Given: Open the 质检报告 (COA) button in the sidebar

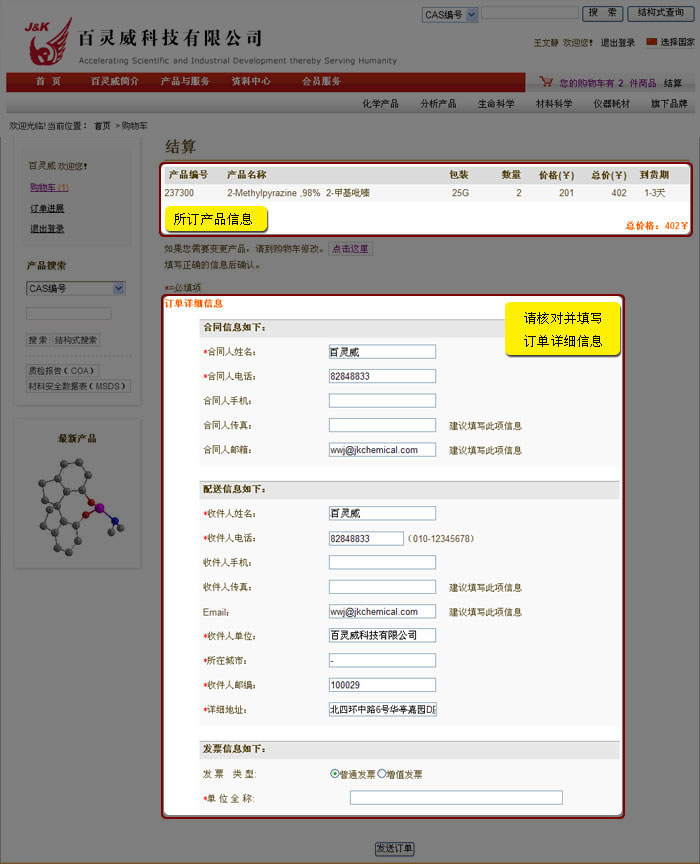Looking at the screenshot, I should [63, 370].
